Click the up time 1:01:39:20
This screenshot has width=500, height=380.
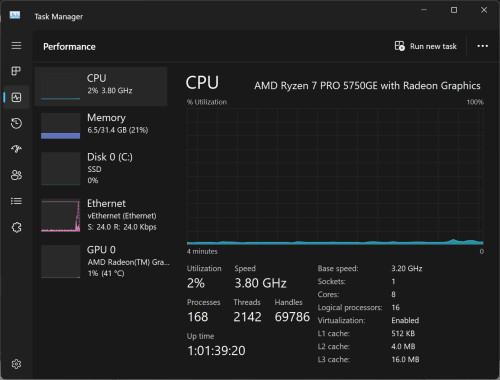[216, 351]
